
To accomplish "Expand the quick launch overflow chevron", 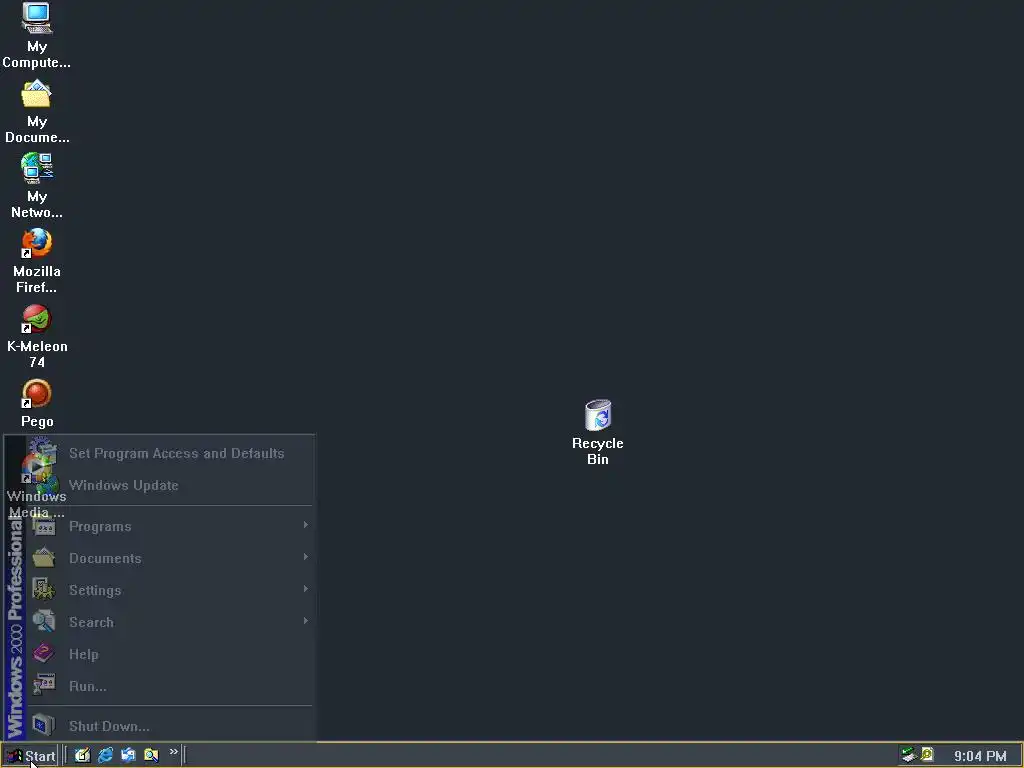I will coord(174,752).
